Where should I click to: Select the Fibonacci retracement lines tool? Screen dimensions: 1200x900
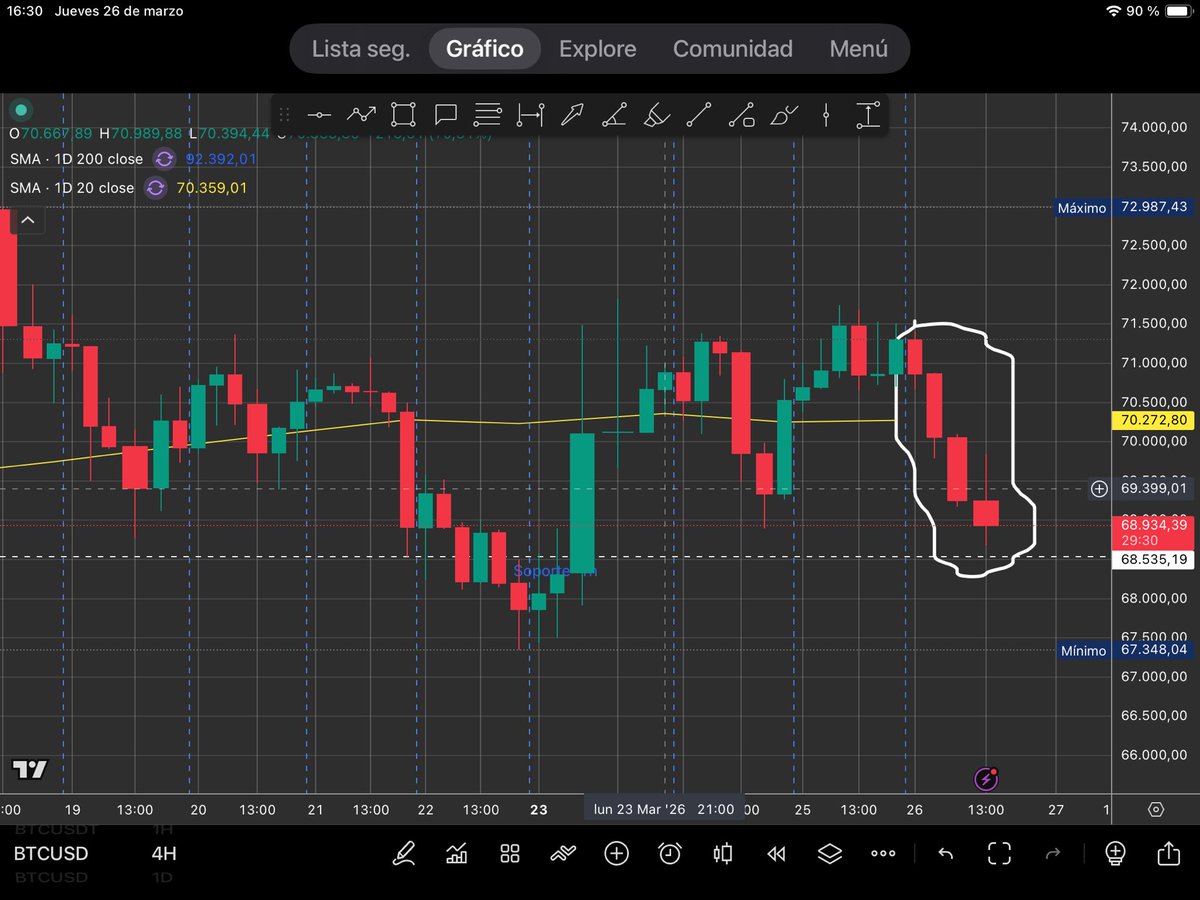(x=488, y=115)
